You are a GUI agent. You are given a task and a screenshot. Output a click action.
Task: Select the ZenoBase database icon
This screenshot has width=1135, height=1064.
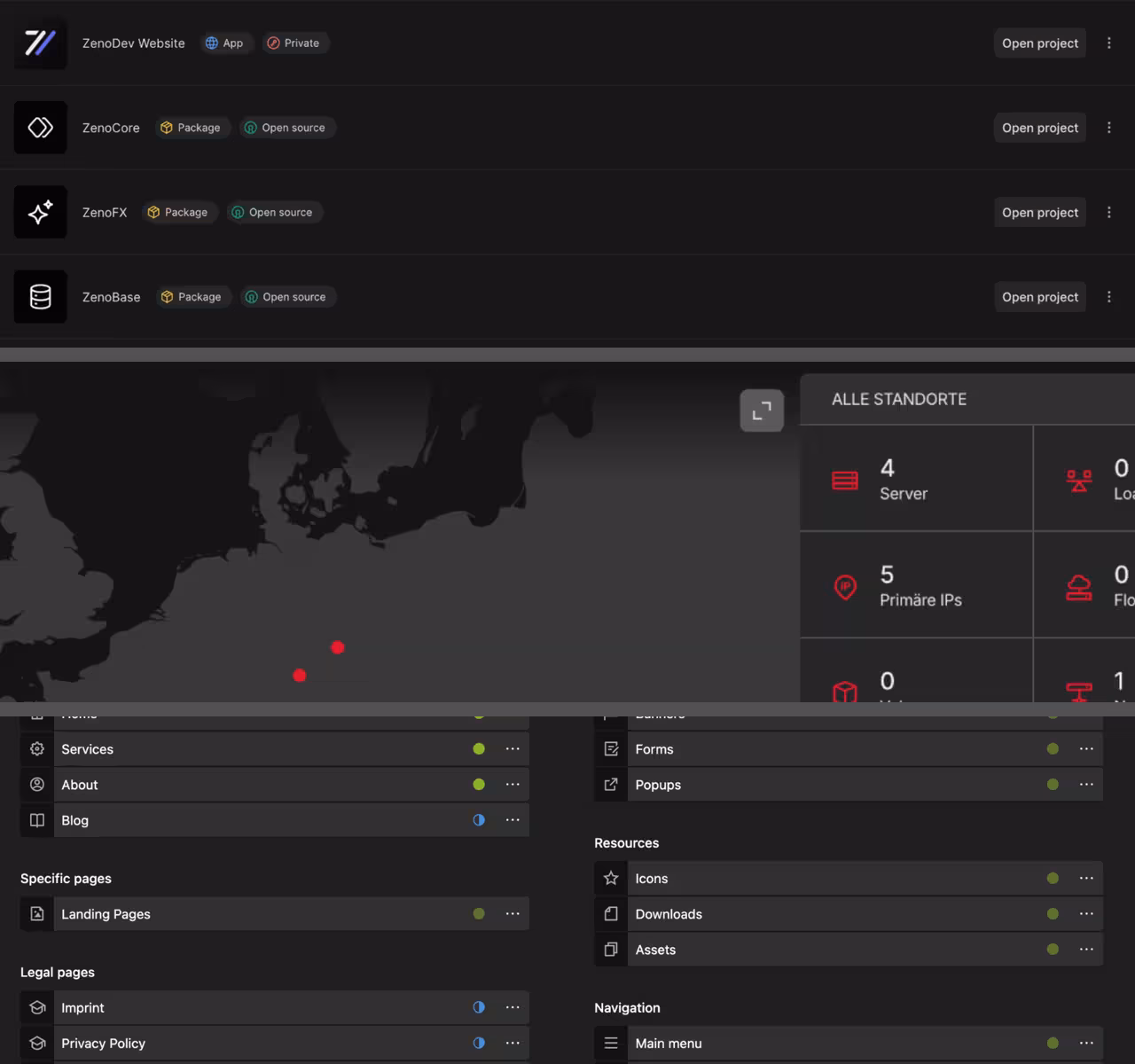tap(40, 296)
